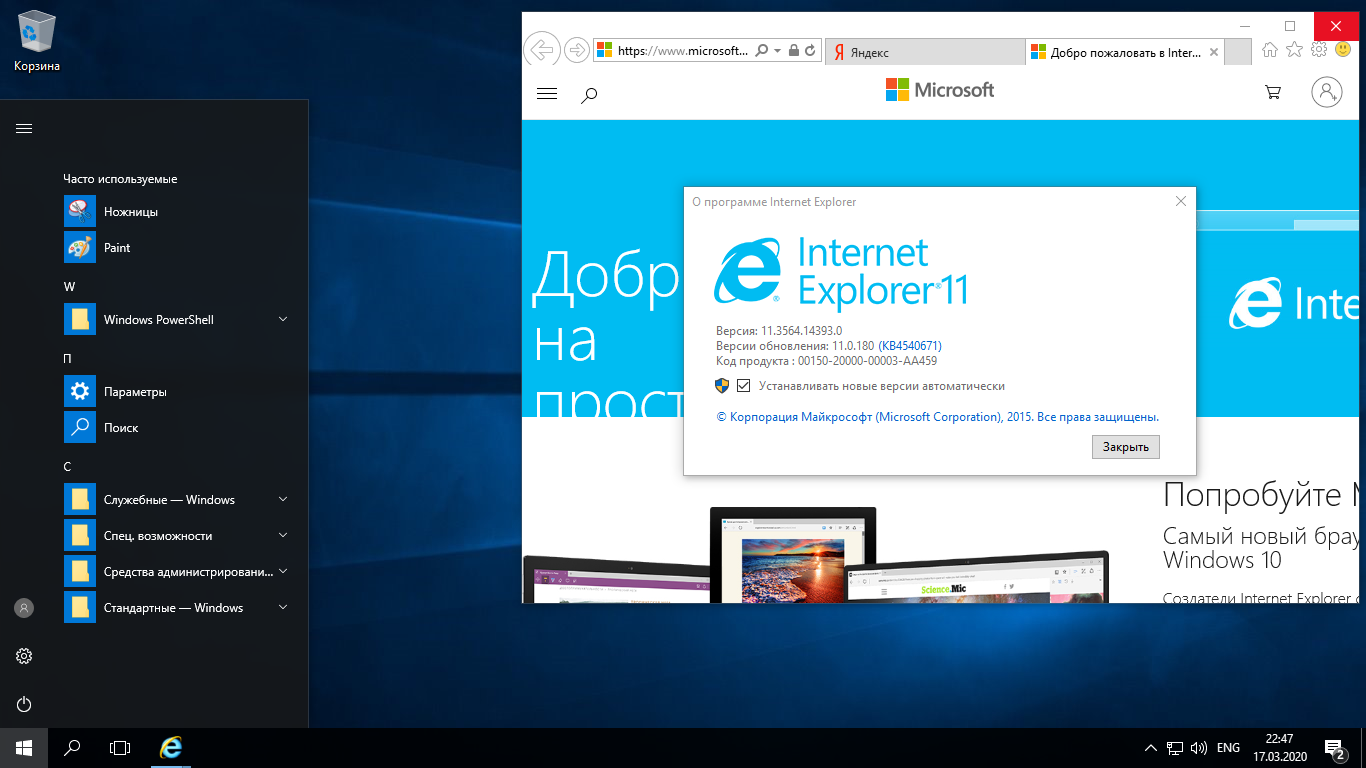1366x768 pixels.
Task: Click letter W section header
Action: 70,287
